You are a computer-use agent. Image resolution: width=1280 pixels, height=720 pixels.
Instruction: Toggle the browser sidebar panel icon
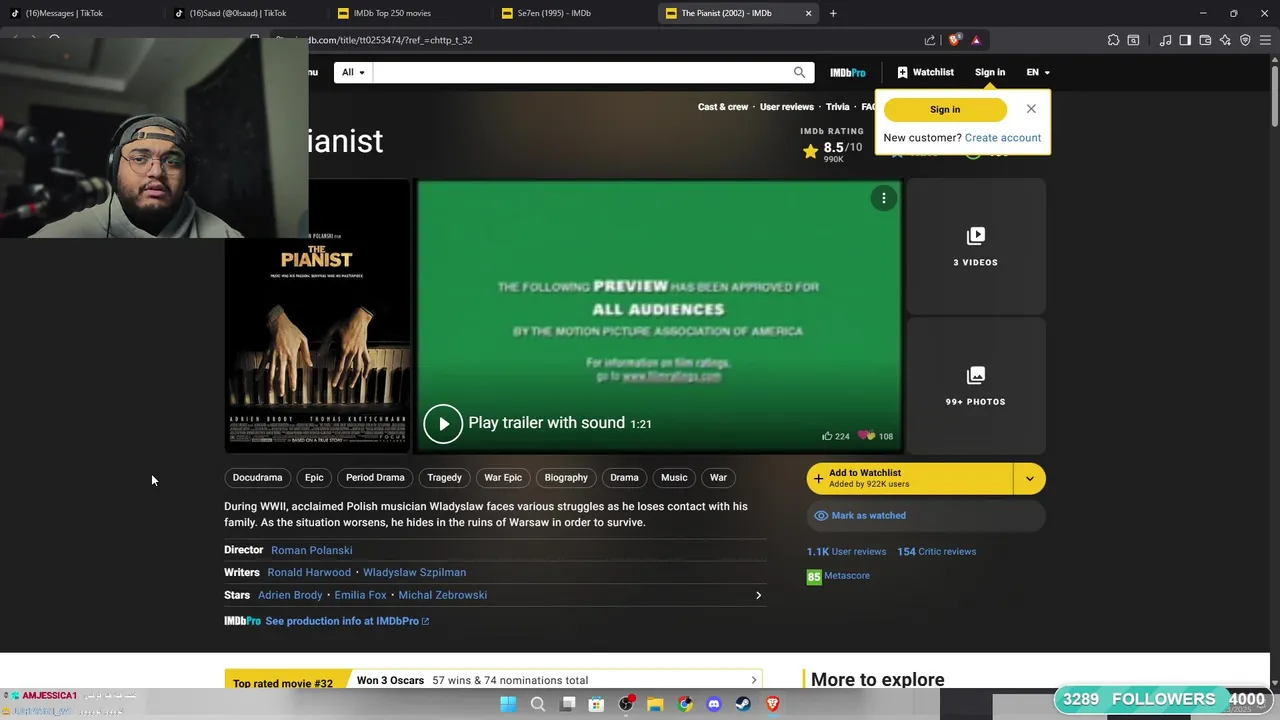point(1185,40)
